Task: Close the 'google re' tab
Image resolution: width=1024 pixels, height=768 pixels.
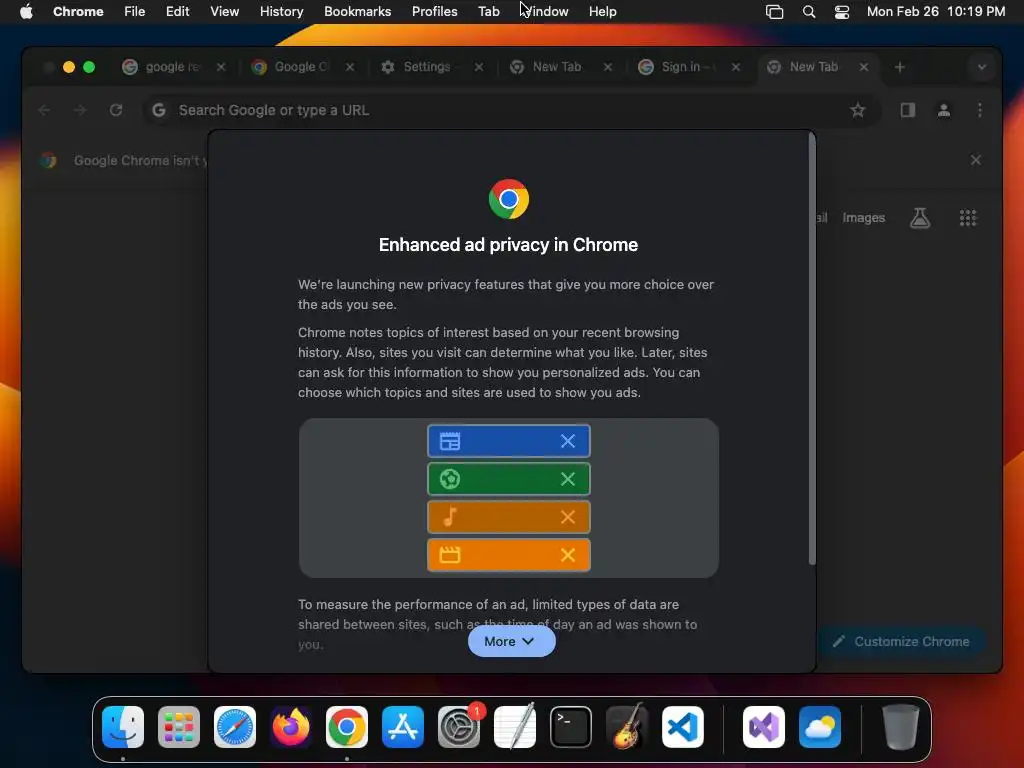Action: 221,67
